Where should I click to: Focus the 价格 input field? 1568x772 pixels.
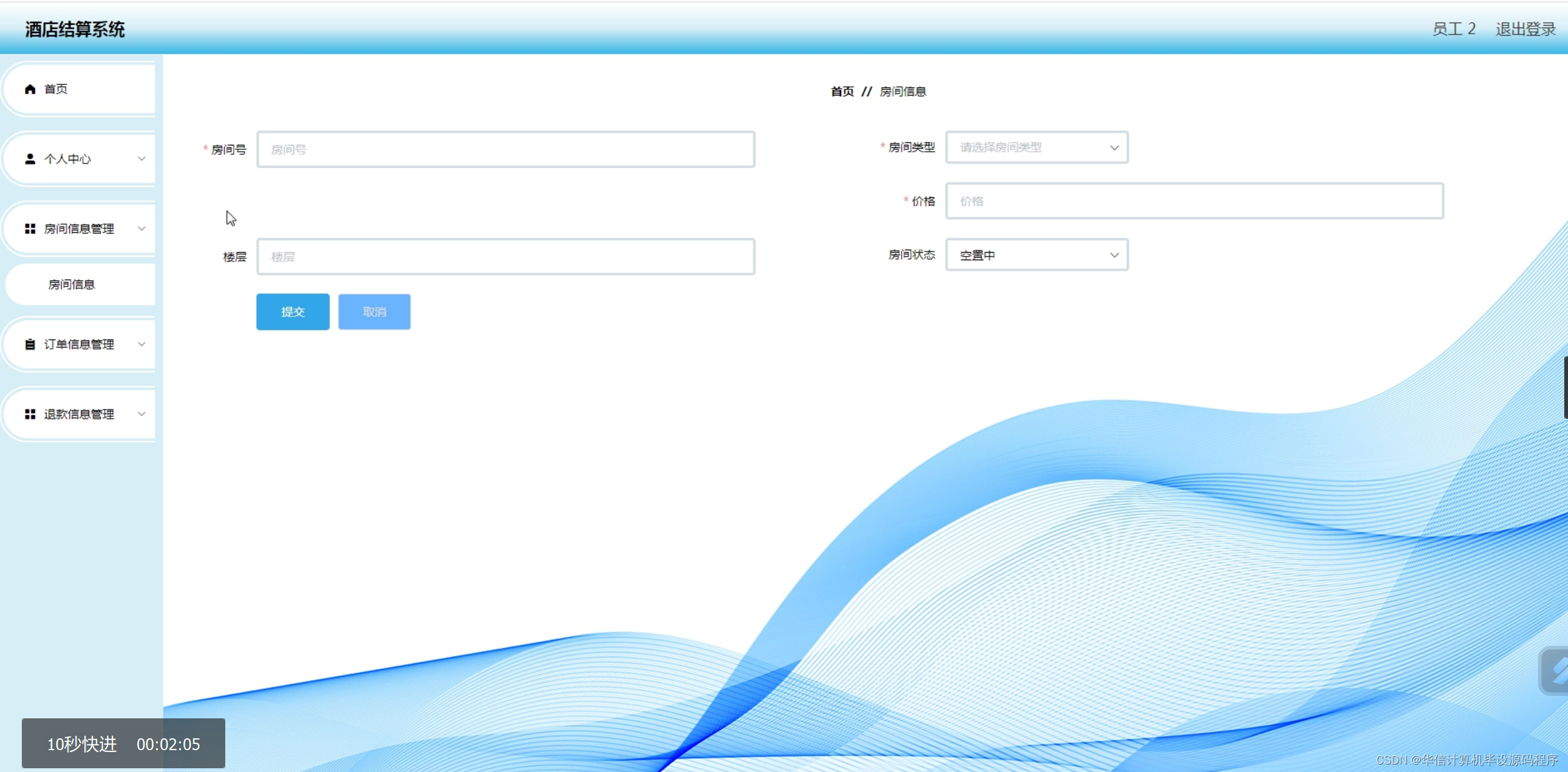(x=1194, y=201)
